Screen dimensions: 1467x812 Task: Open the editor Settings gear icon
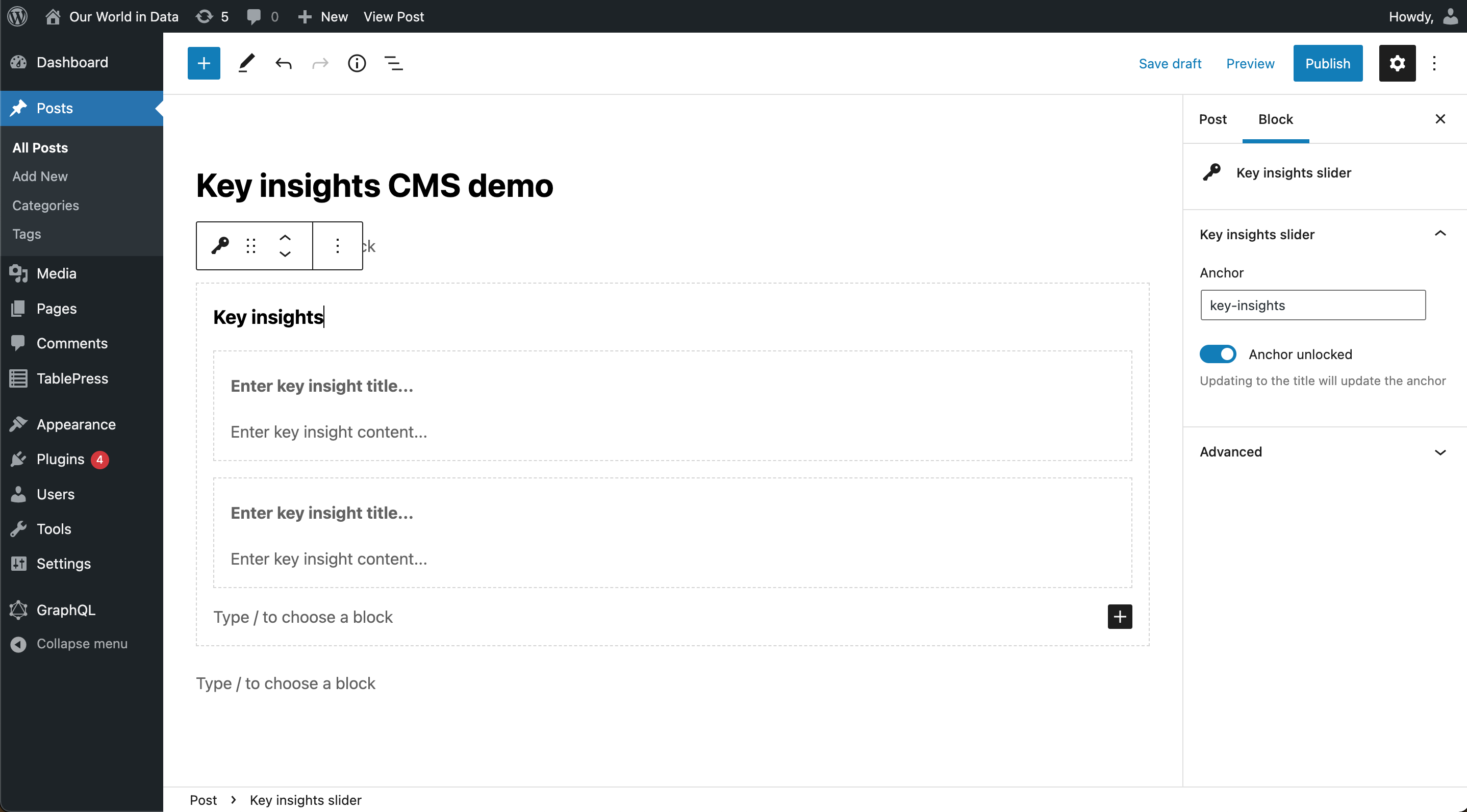[x=1398, y=63]
